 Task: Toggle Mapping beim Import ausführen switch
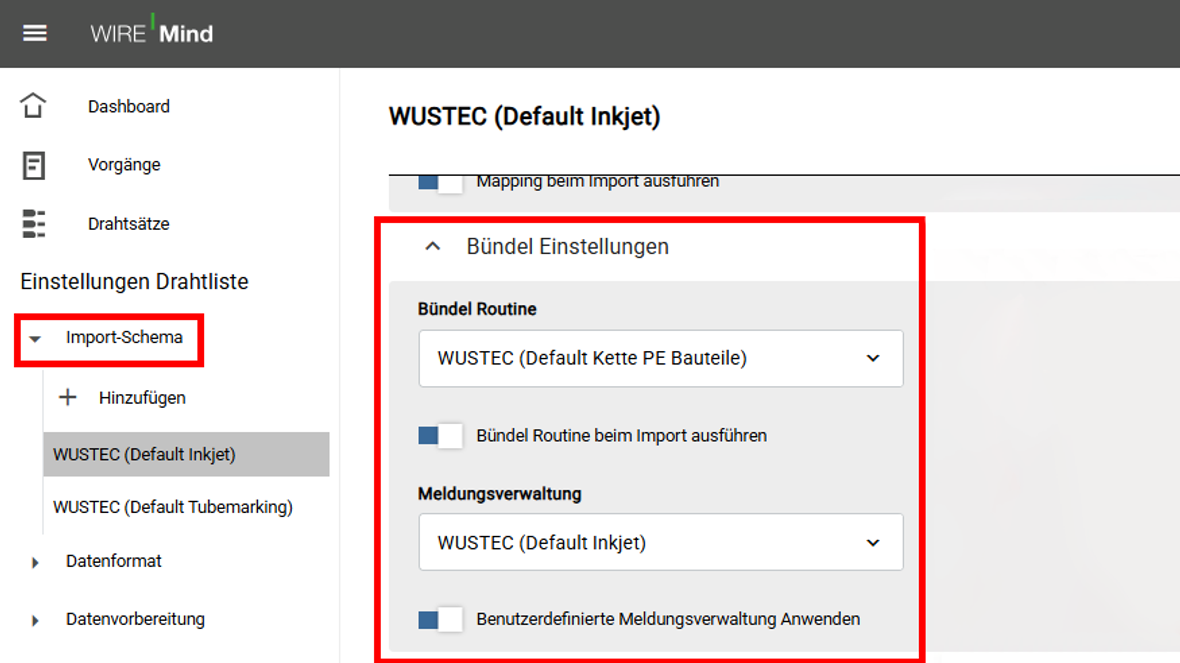(440, 184)
